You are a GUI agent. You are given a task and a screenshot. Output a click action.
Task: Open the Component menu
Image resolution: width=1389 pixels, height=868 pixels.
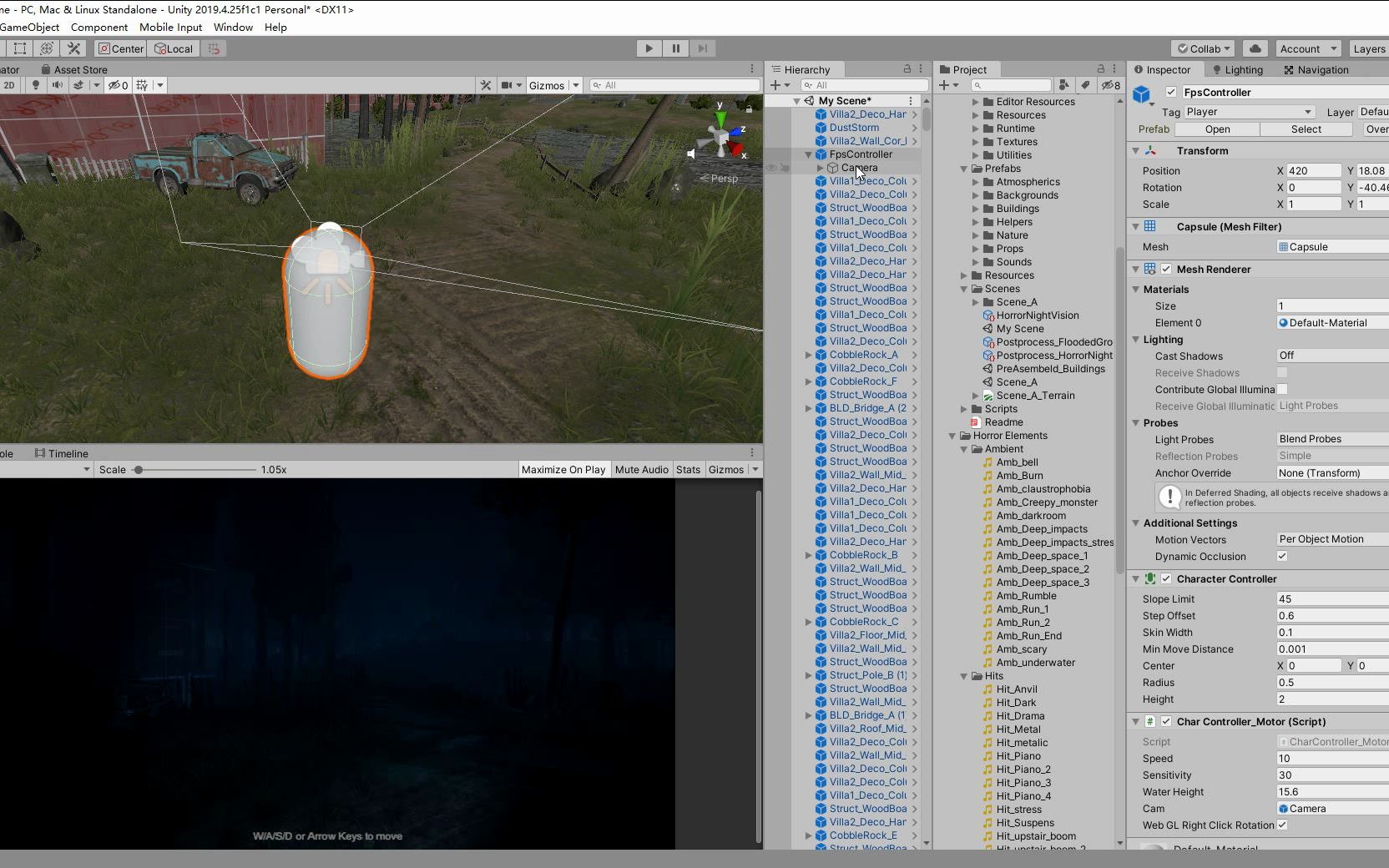(x=99, y=27)
